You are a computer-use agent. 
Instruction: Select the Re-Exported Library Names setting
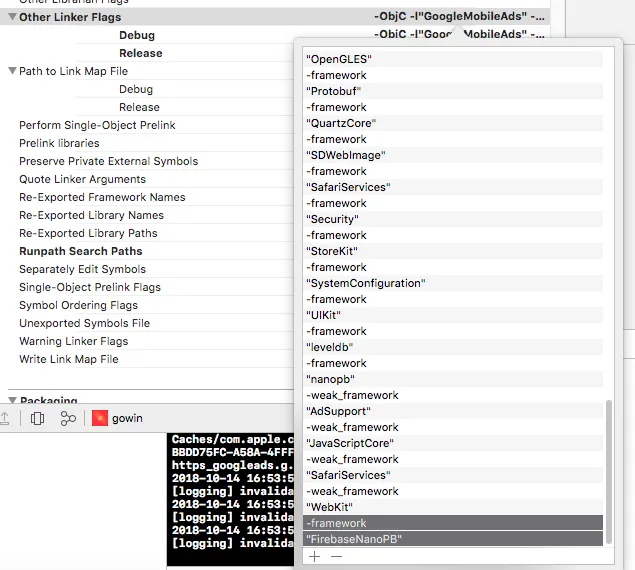tap(92, 215)
